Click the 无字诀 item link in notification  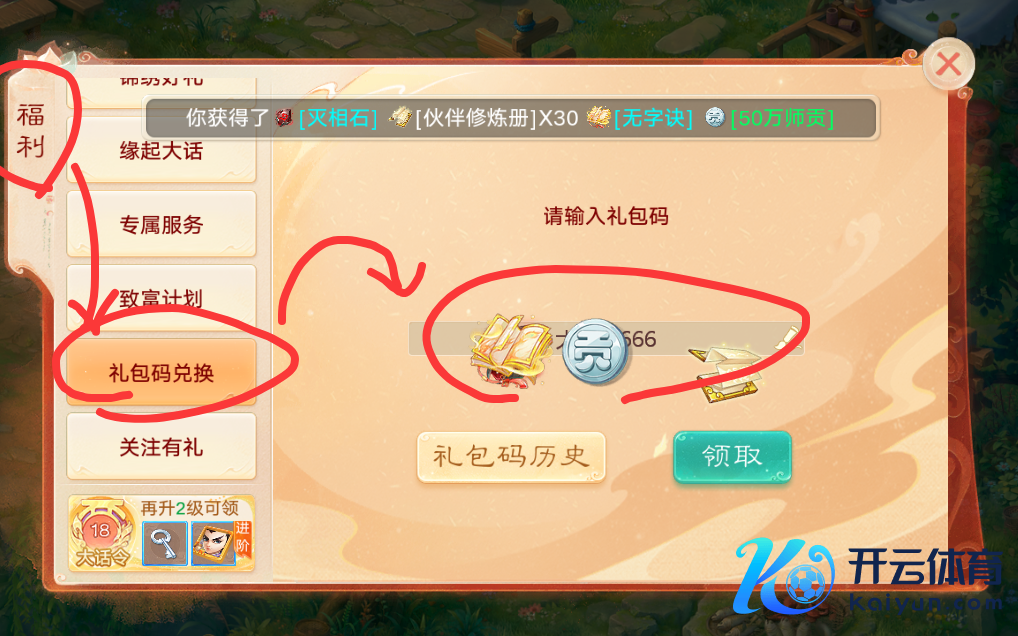(653, 118)
